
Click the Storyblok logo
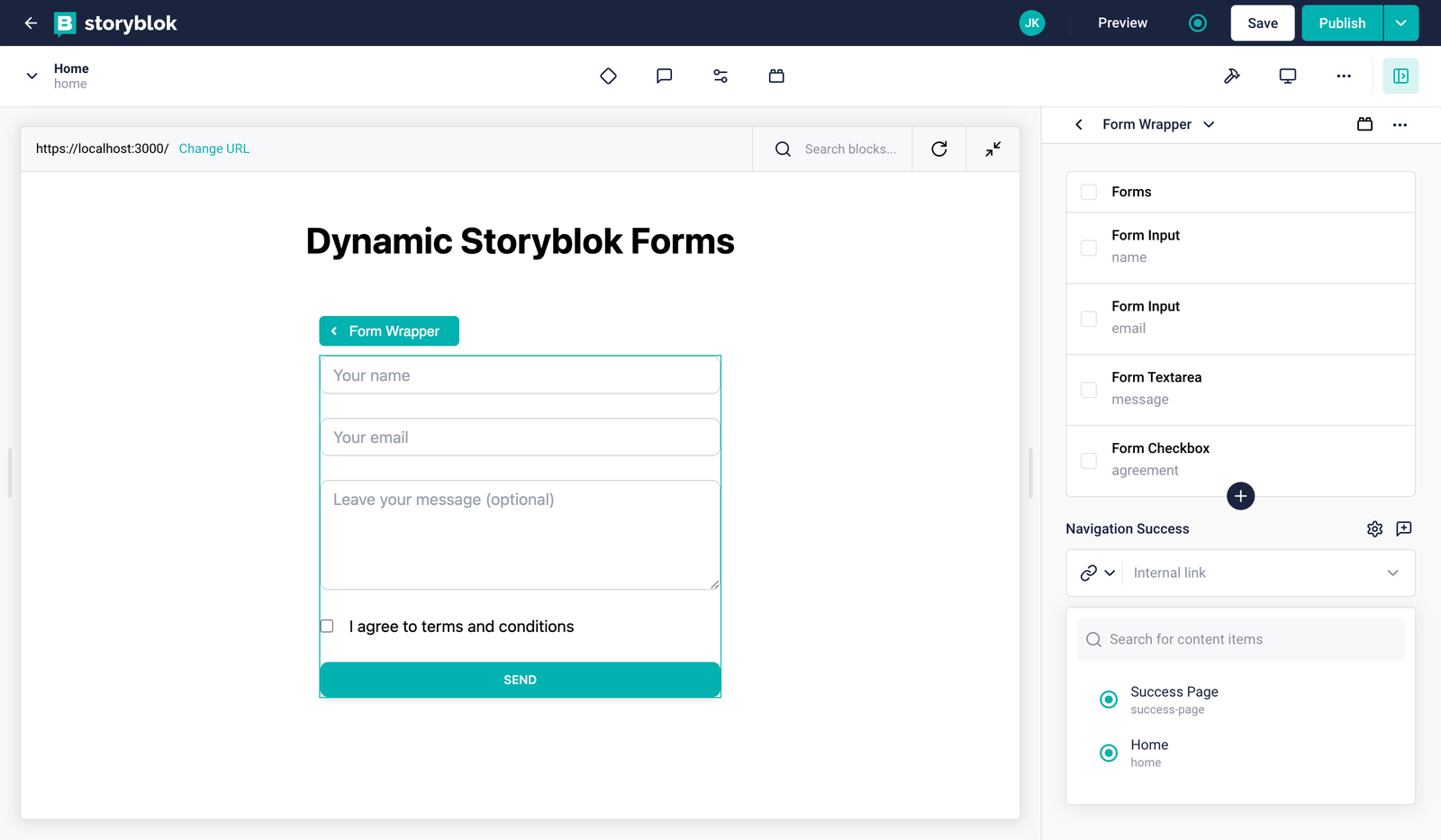point(116,23)
